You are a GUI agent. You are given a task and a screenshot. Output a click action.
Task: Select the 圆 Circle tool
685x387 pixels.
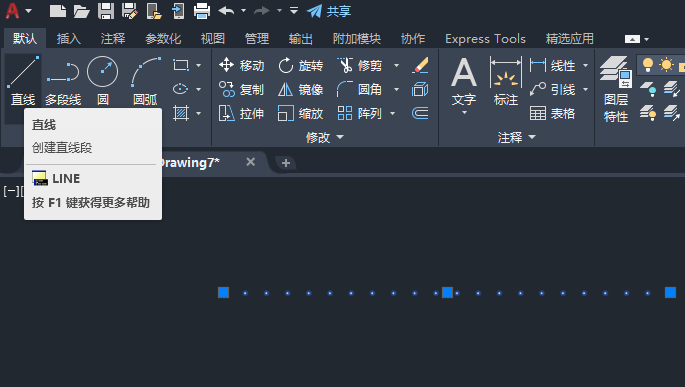(103, 81)
